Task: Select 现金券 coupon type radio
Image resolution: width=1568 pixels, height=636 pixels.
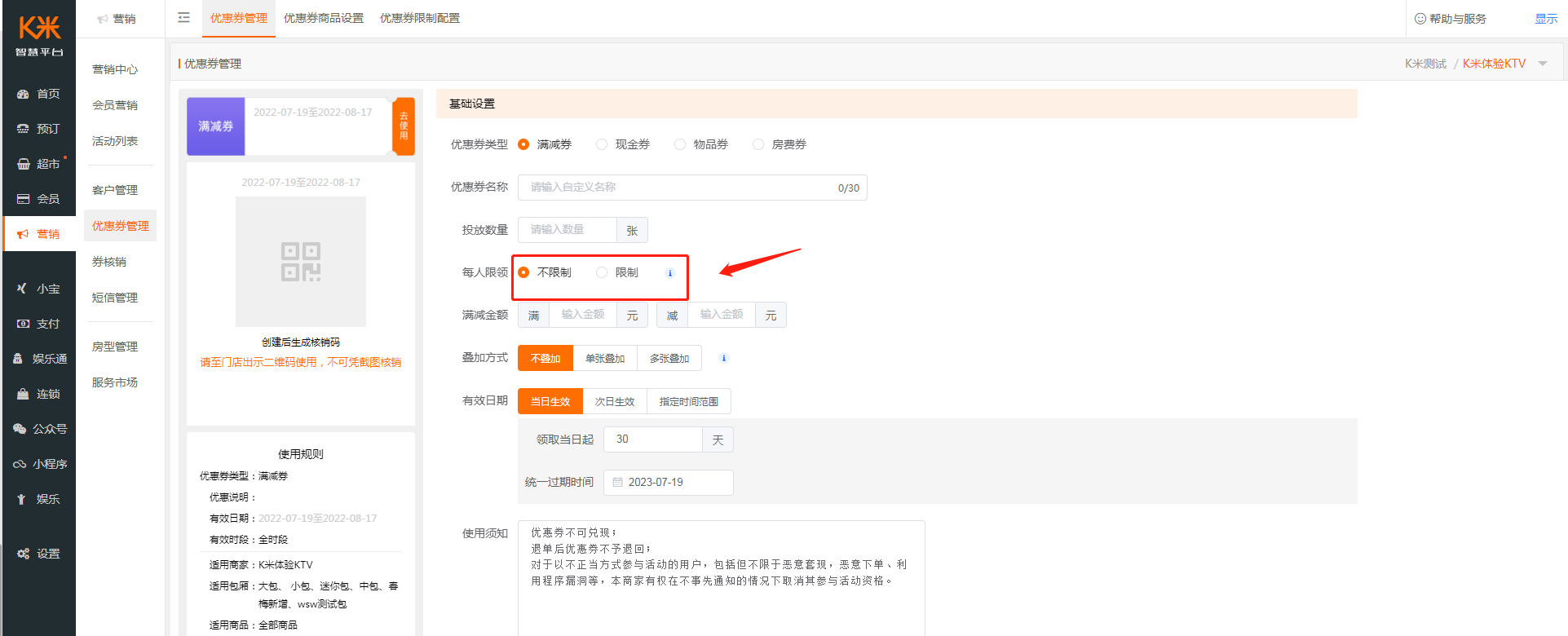Action: click(602, 144)
